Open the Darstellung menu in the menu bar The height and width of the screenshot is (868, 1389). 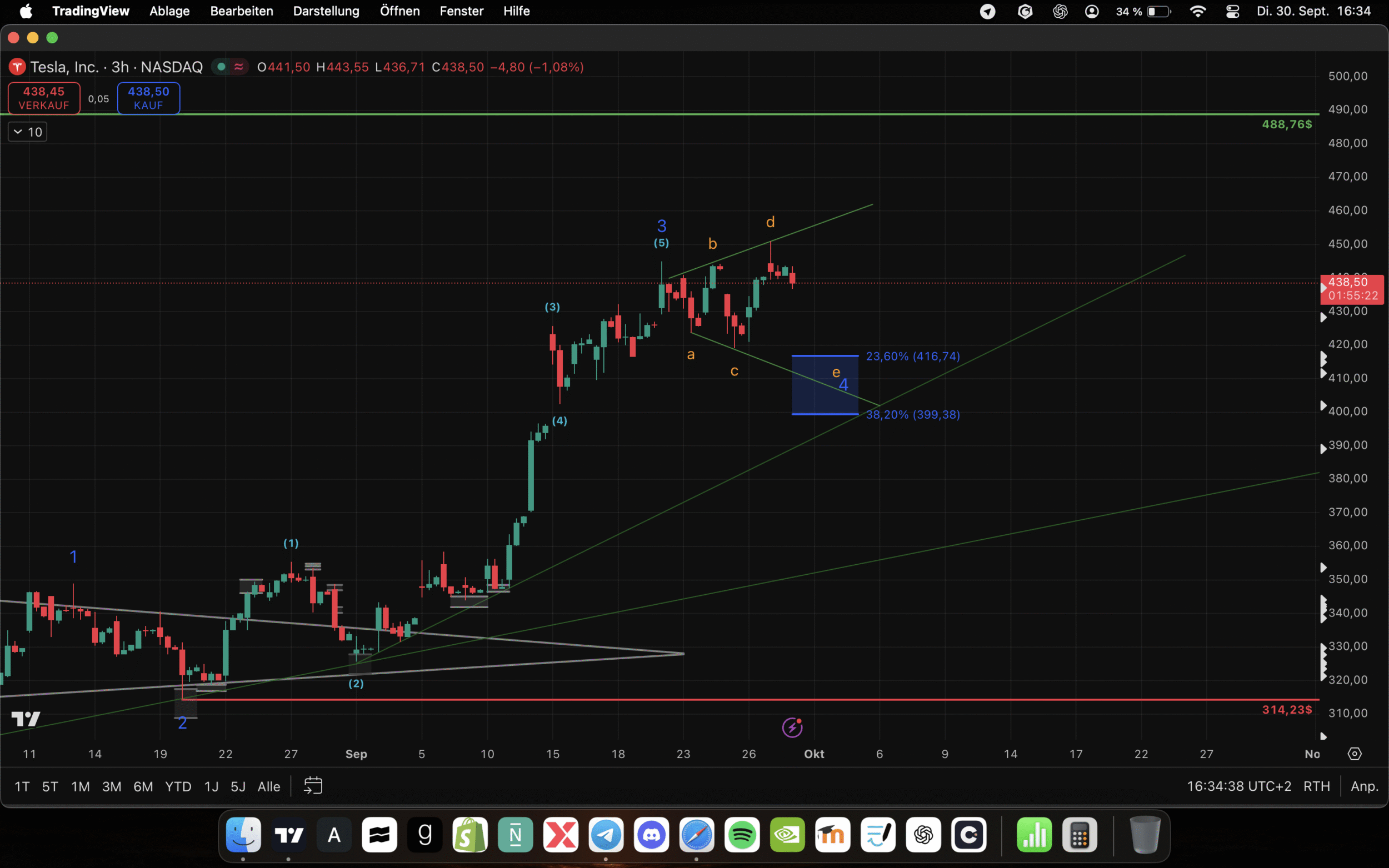point(326,11)
